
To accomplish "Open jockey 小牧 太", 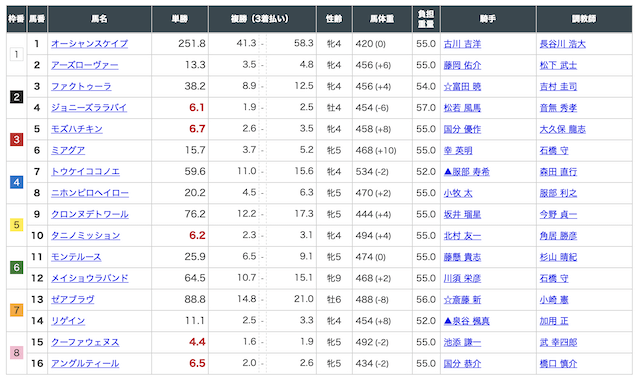I will (x=458, y=193).
